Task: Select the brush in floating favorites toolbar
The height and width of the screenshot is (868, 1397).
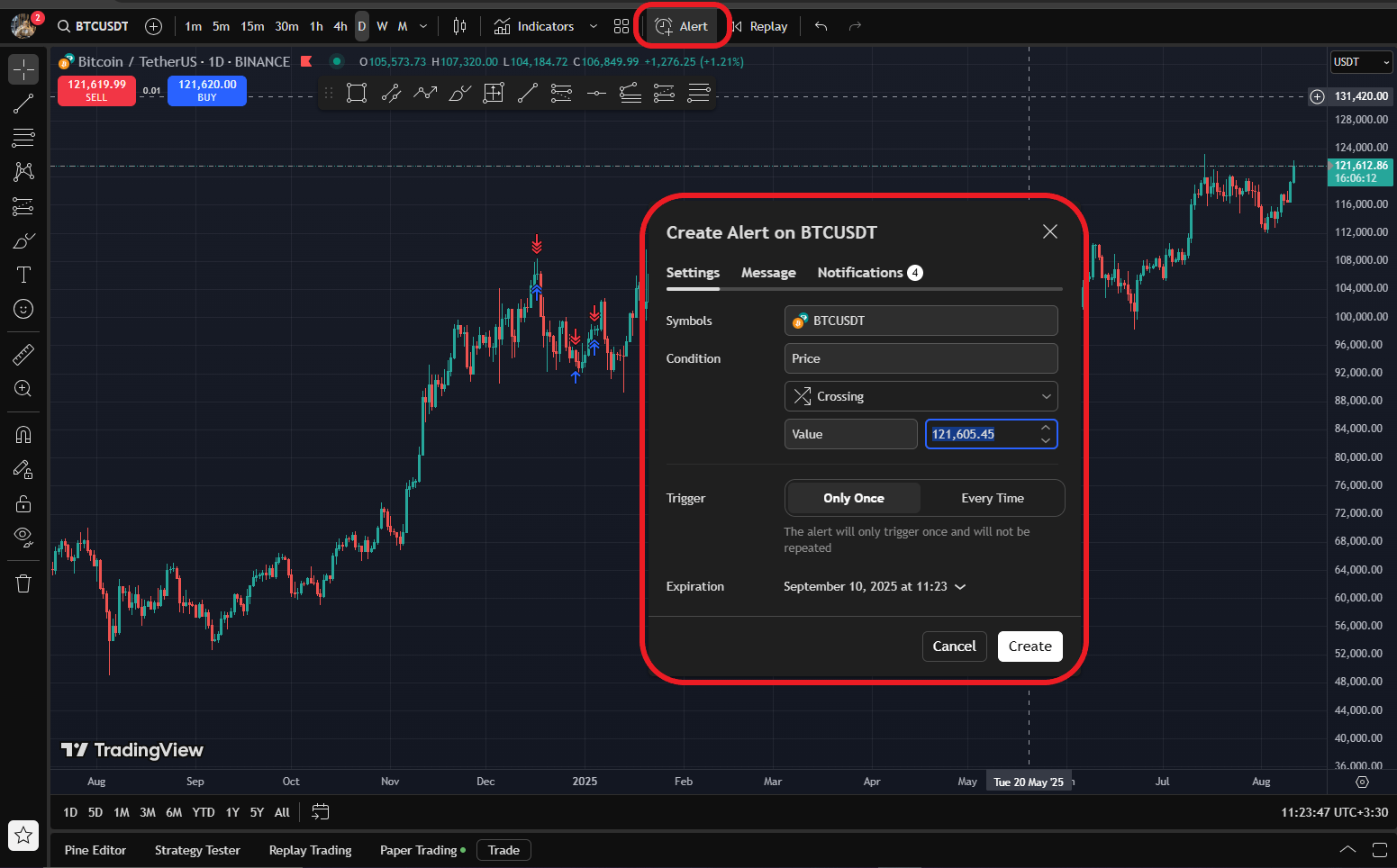Action: click(459, 93)
